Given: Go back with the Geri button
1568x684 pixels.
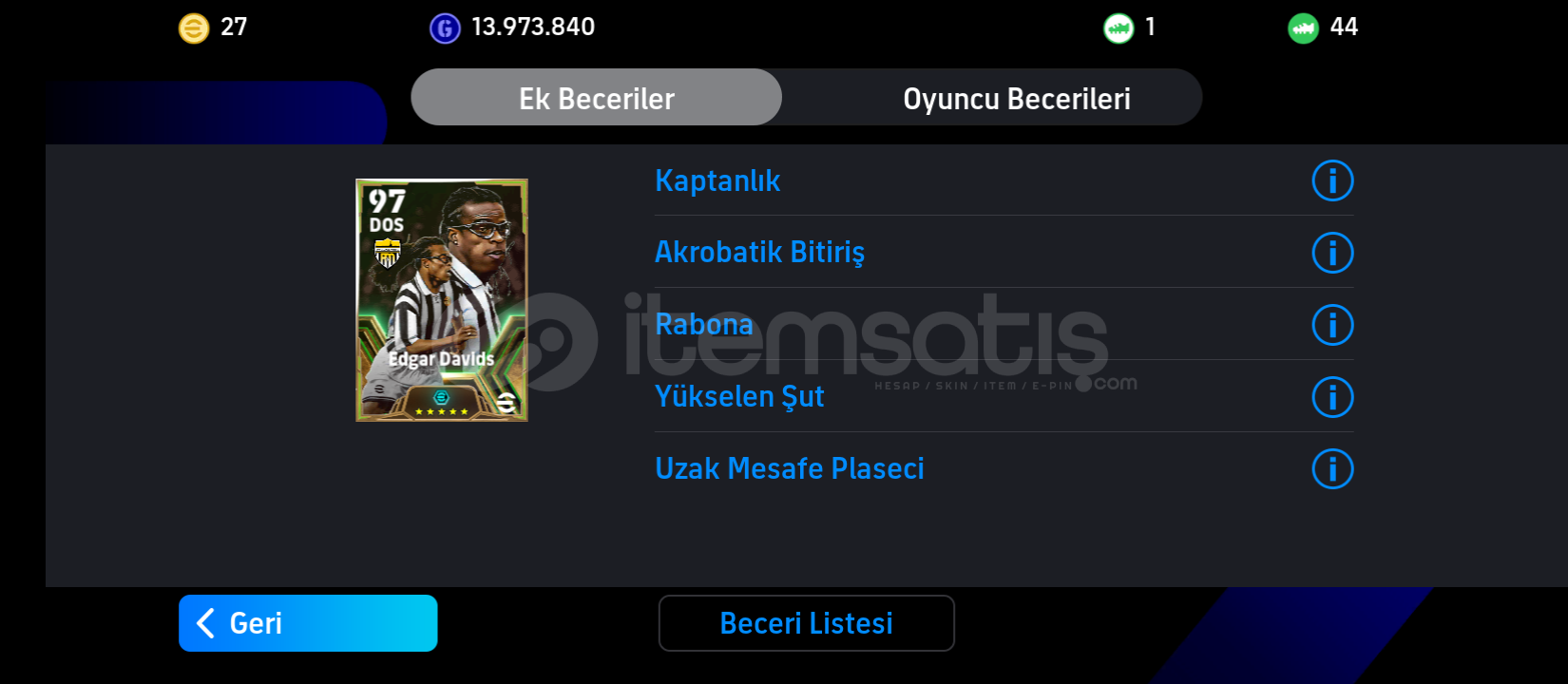Looking at the screenshot, I should 308,623.
